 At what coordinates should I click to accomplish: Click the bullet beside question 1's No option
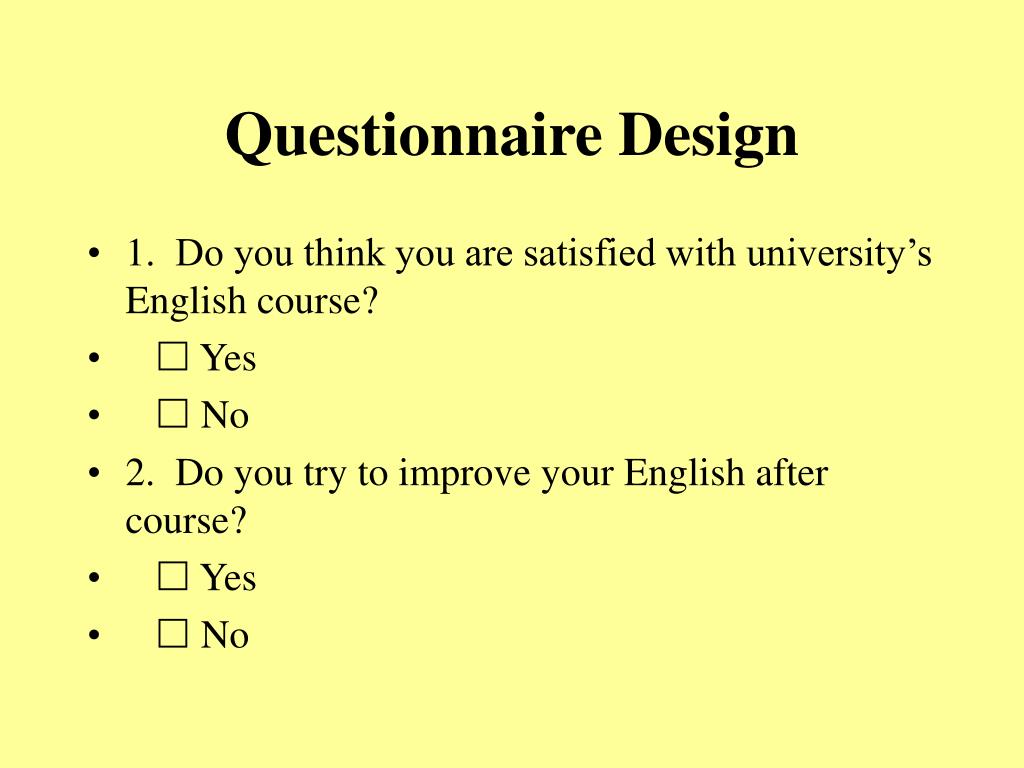95,415
